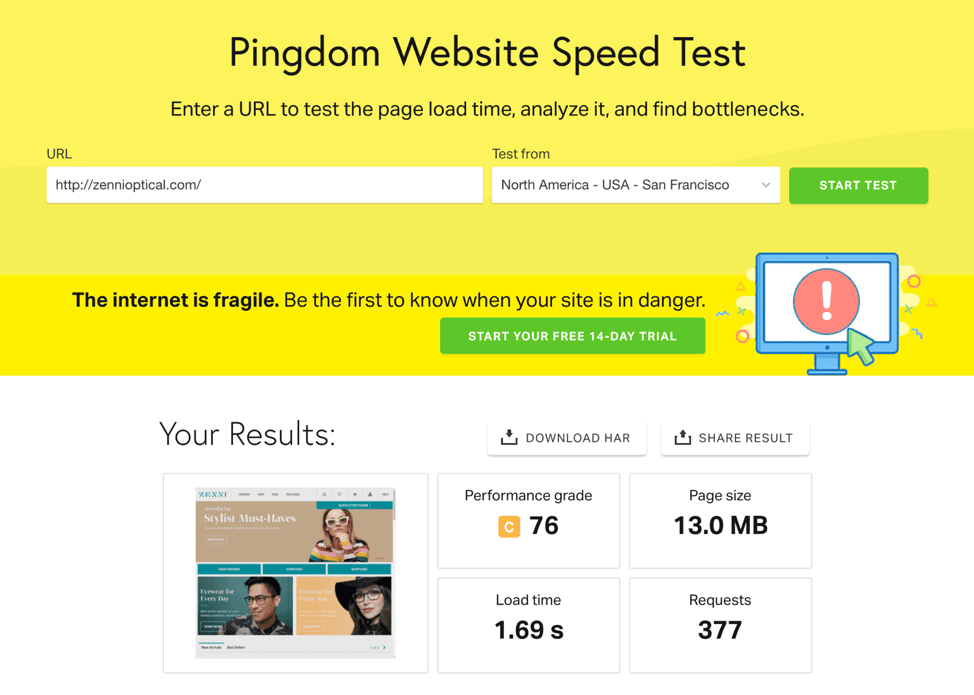
Task: Click the START TEST button
Action: (858, 185)
